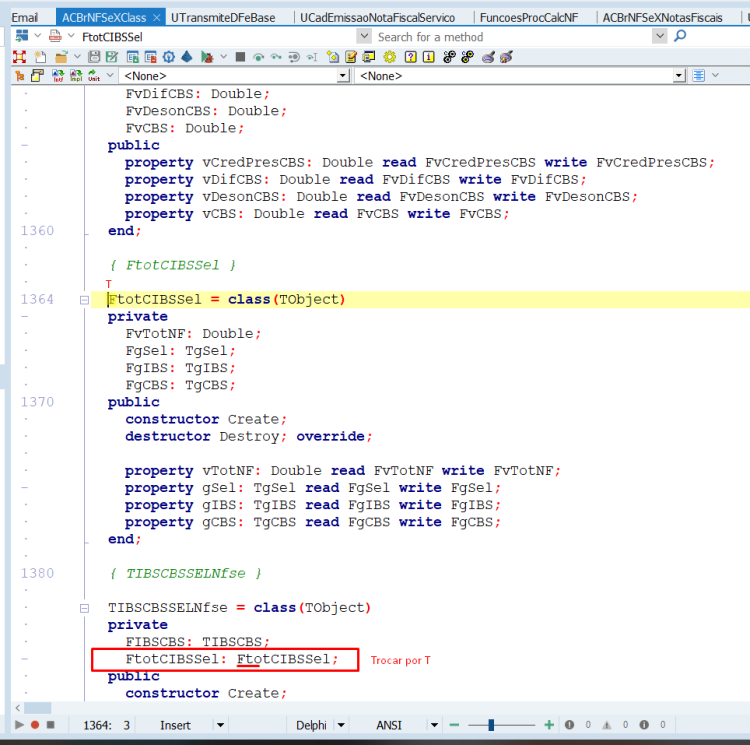The width and height of the screenshot is (750, 745).
Task: Open dropdown arrow beside navigate sections icon
Action: coord(38,36)
